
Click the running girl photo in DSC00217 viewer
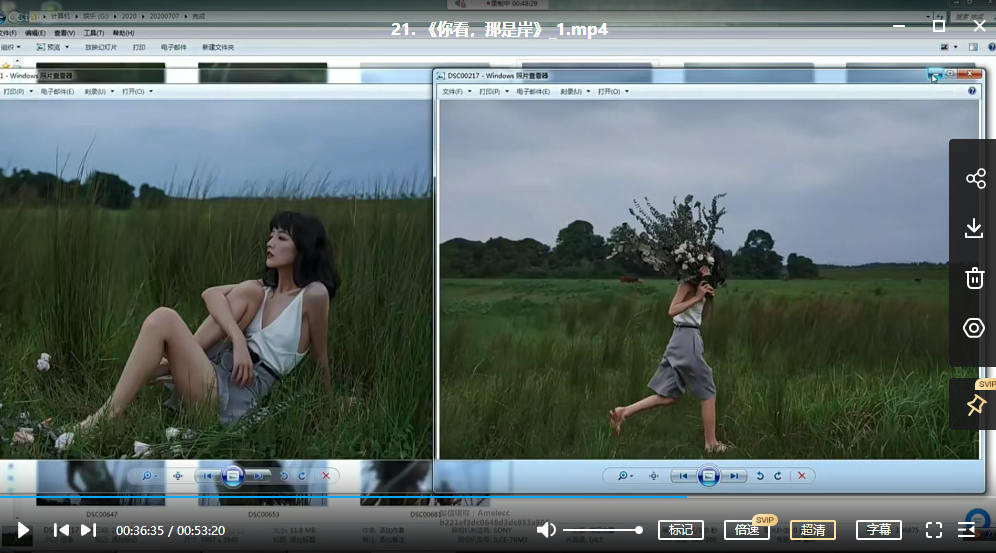(x=709, y=279)
